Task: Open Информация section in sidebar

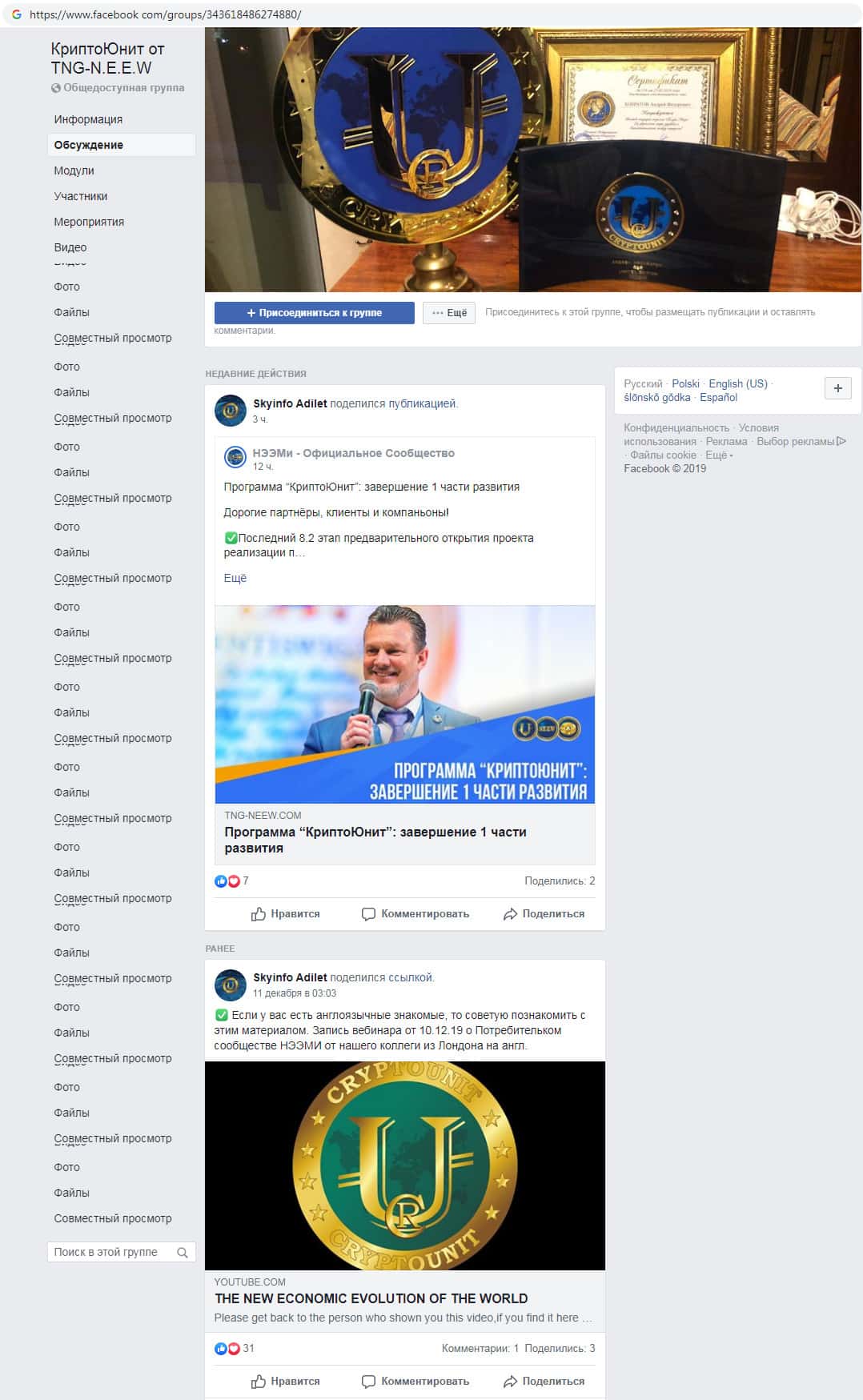Action: tap(88, 119)
